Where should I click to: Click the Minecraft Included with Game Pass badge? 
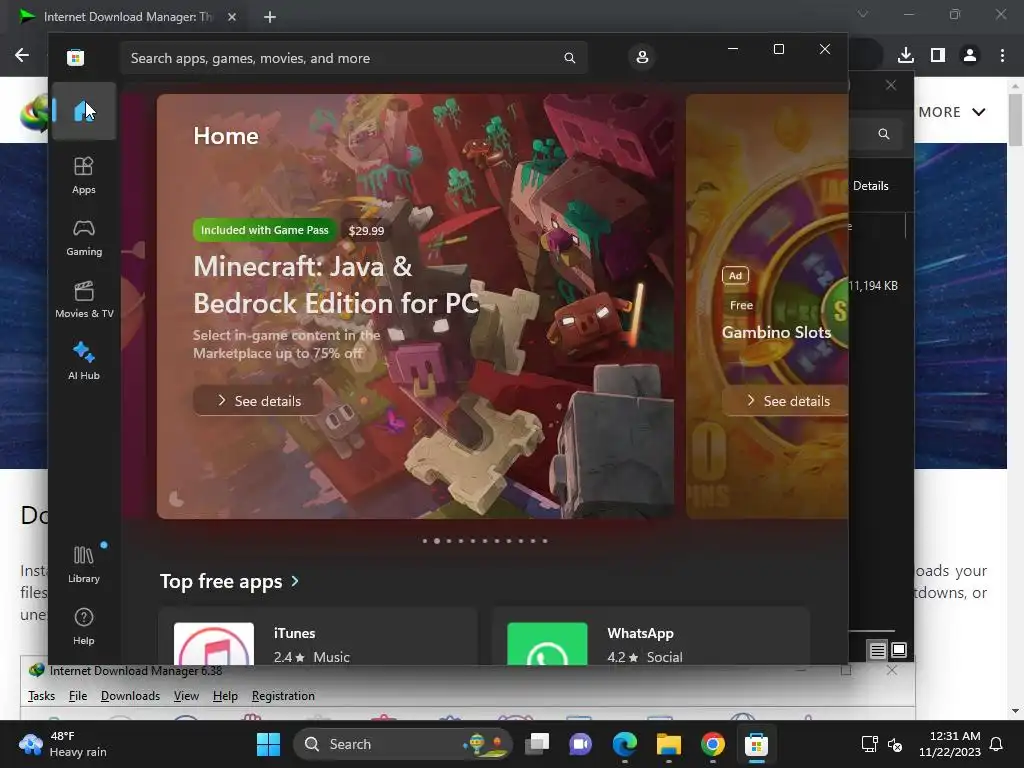264,230
